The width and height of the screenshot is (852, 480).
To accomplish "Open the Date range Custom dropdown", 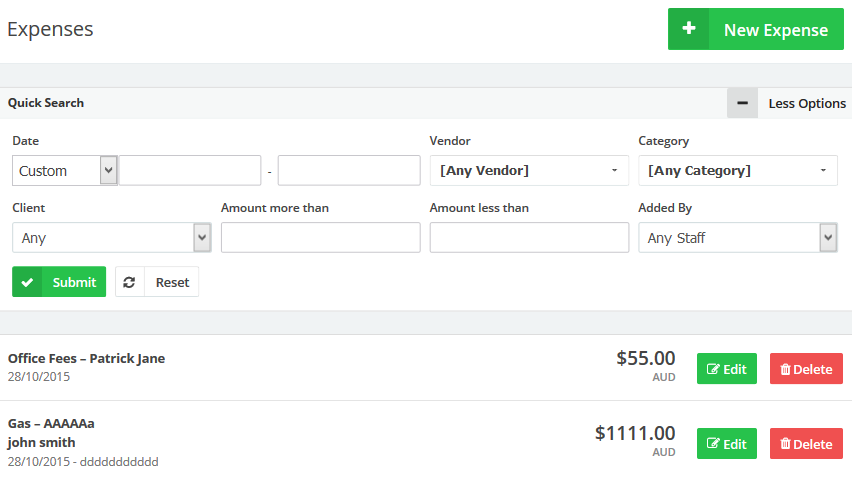I will pyautogui.click(x=65, y=171).
